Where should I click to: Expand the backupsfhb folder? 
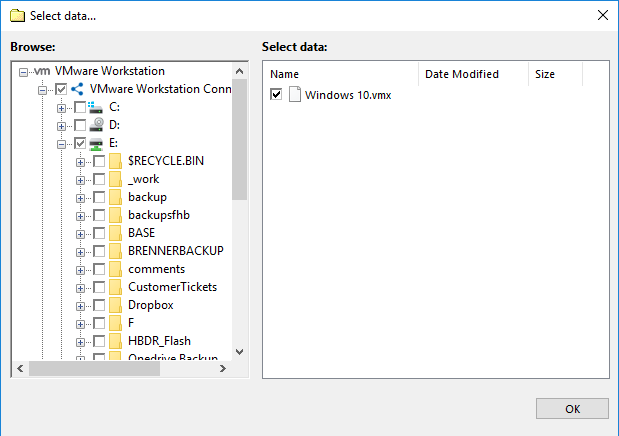coord(80,216)
